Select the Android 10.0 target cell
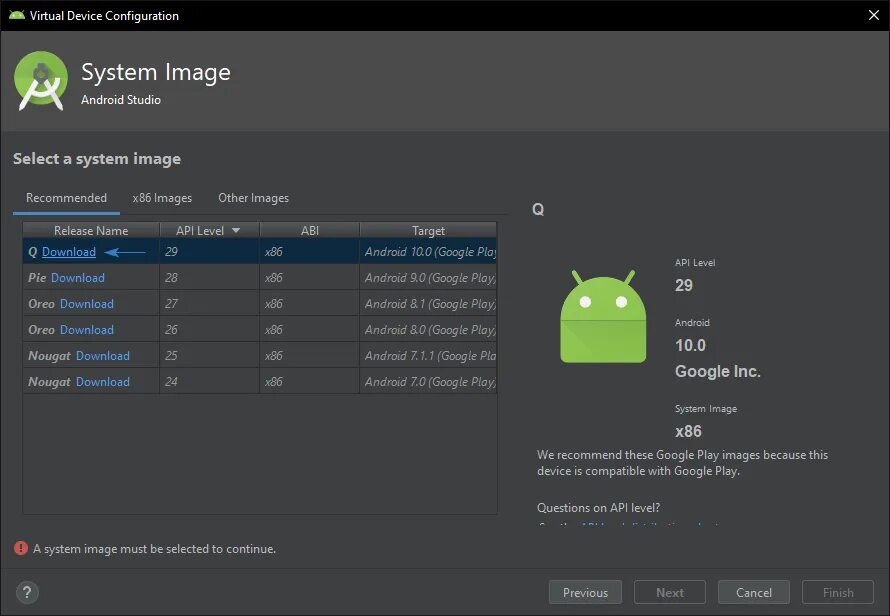The image size is (890, 616). 429,252
